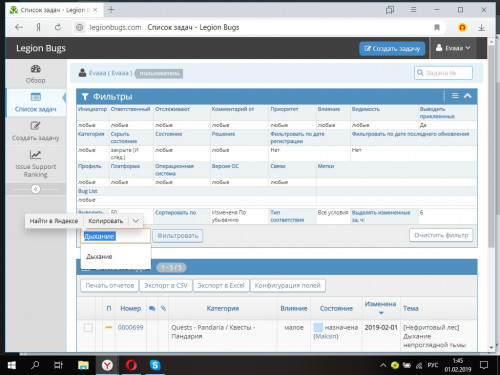The image size is (500, 375).
Task: Click the browser page reload icon
Action: pyautogui.click(x=58, y=27)
